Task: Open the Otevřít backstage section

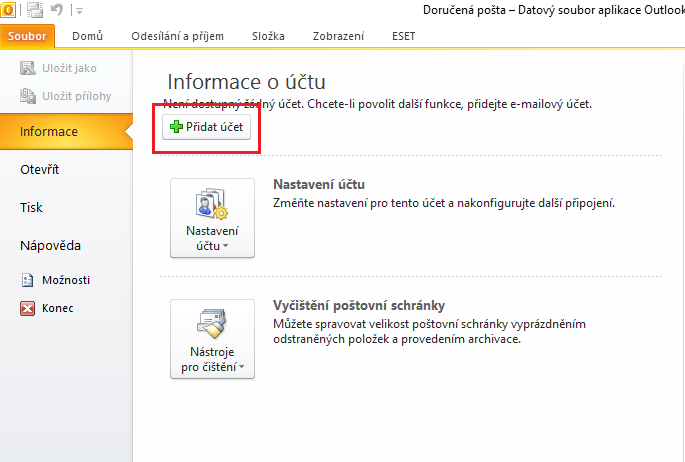Action: coord(40,170)
